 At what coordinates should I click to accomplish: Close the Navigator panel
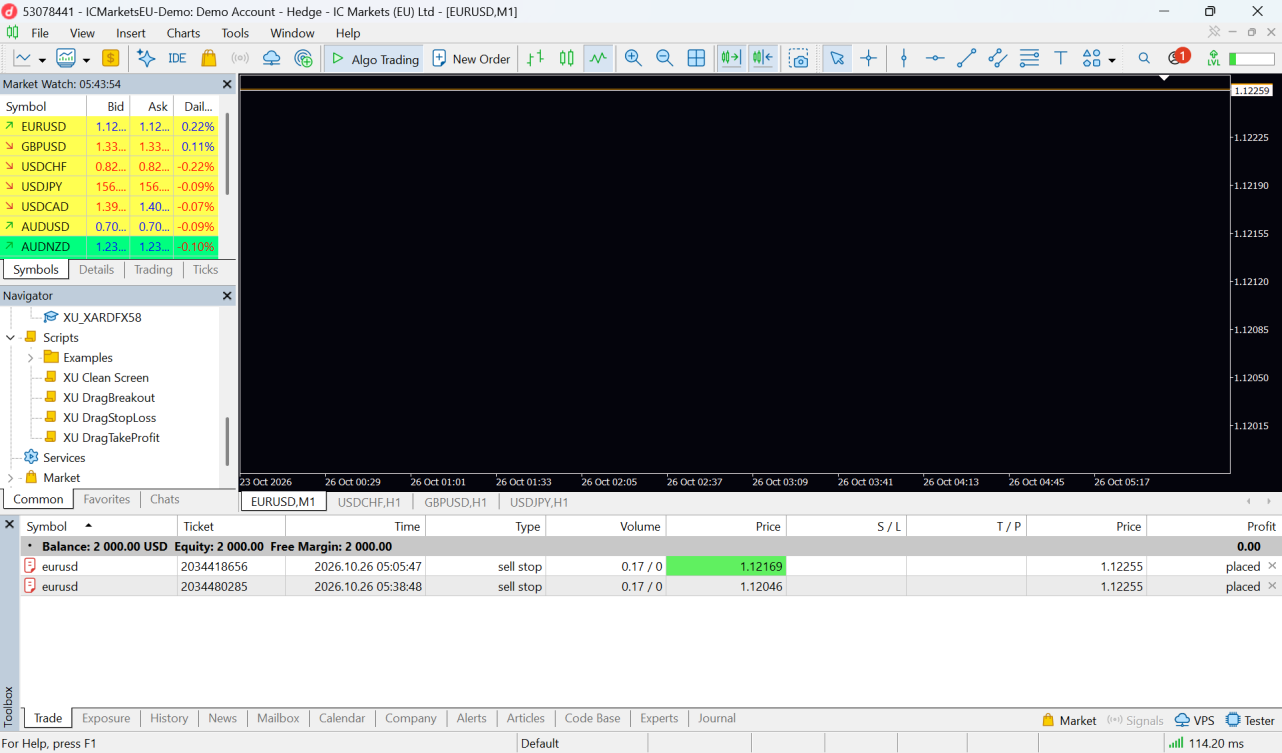[227, 296]
